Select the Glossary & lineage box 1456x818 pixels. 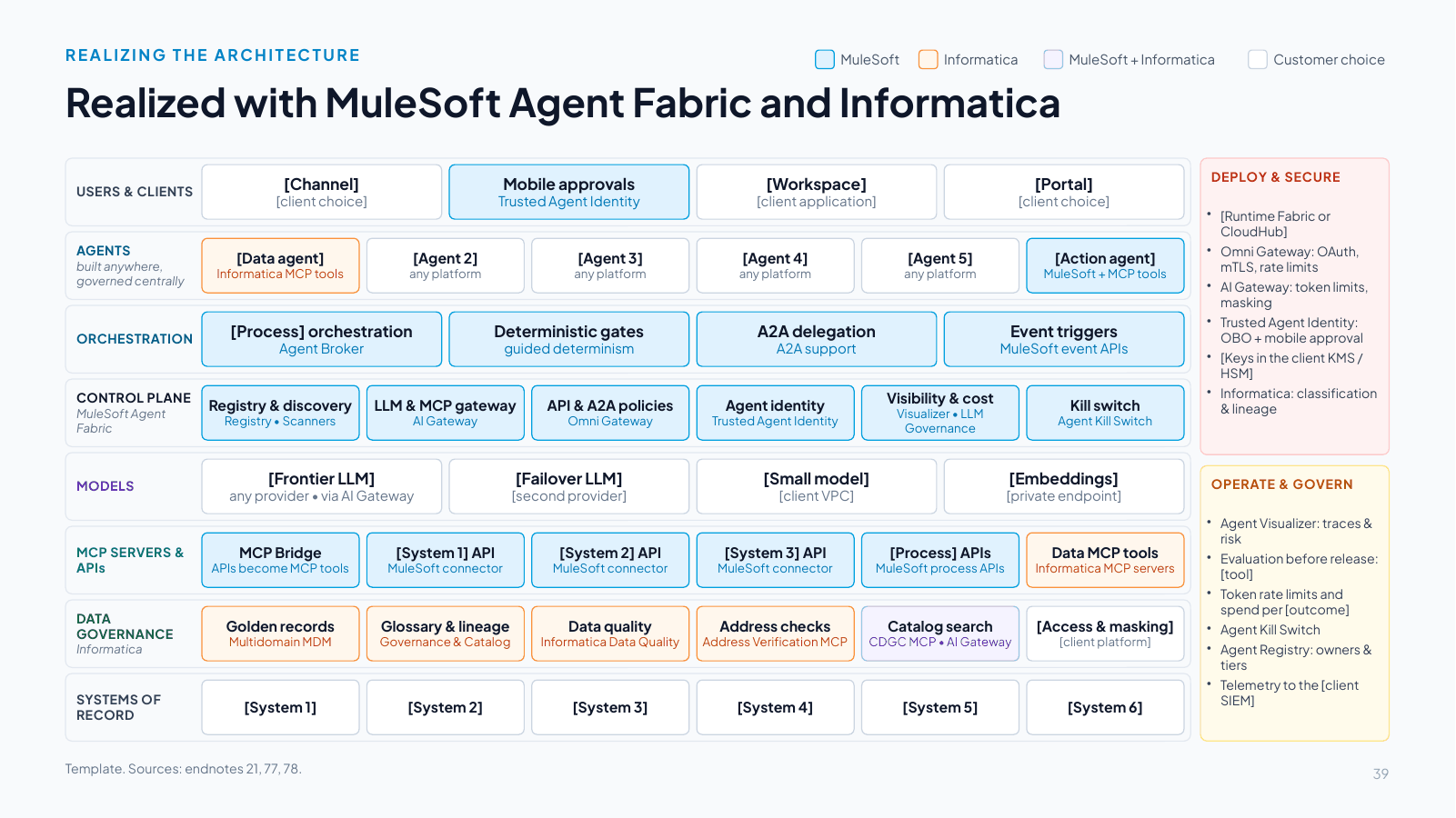coord(446,633)
